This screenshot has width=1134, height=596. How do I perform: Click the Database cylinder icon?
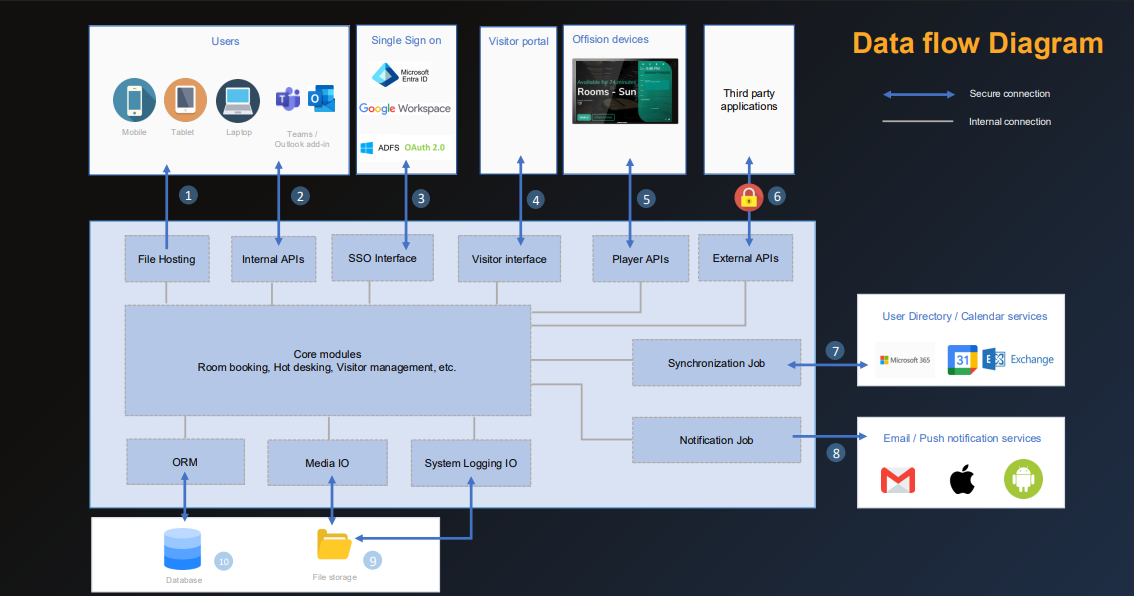click(x=183, y=548)
